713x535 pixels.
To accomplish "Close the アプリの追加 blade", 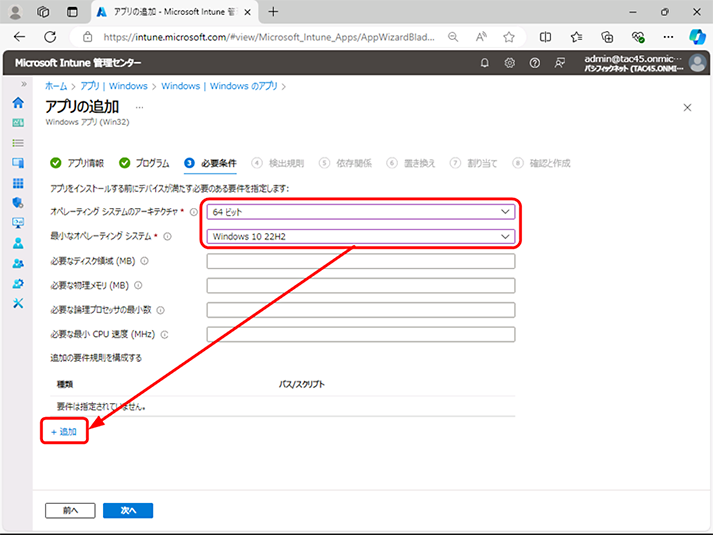I will pos(687,108).
